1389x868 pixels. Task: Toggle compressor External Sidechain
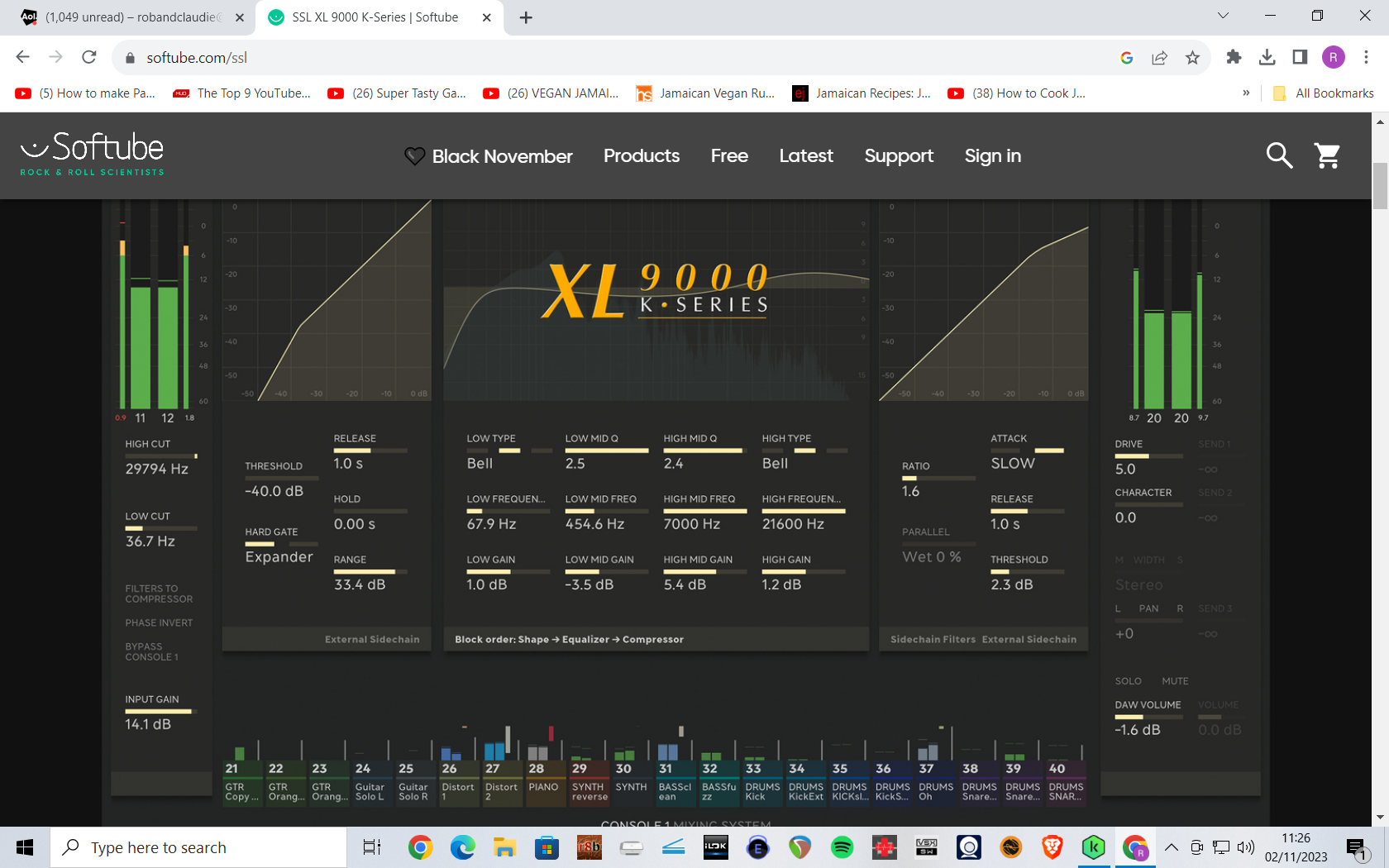coord(1029,639)
